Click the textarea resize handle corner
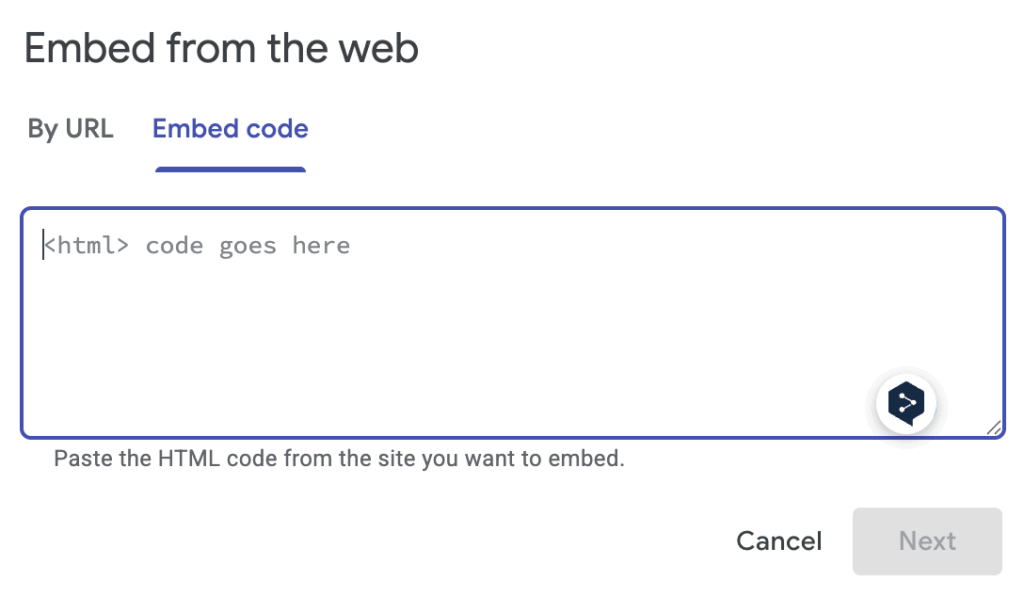This screenshot has height=597, width=1024. pos(993,427)
